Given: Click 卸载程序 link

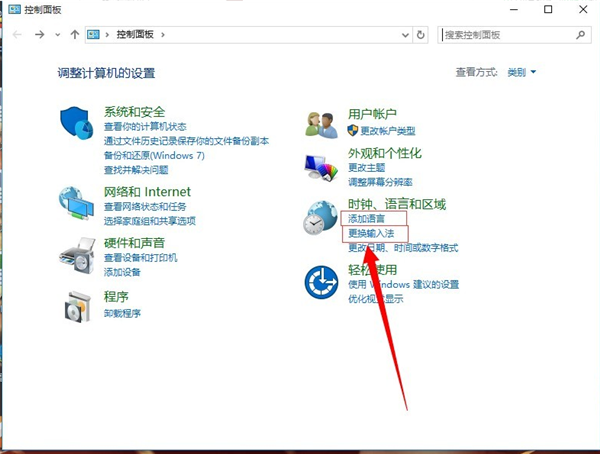Looking at the screenshot, I should [x=122, y=314].
